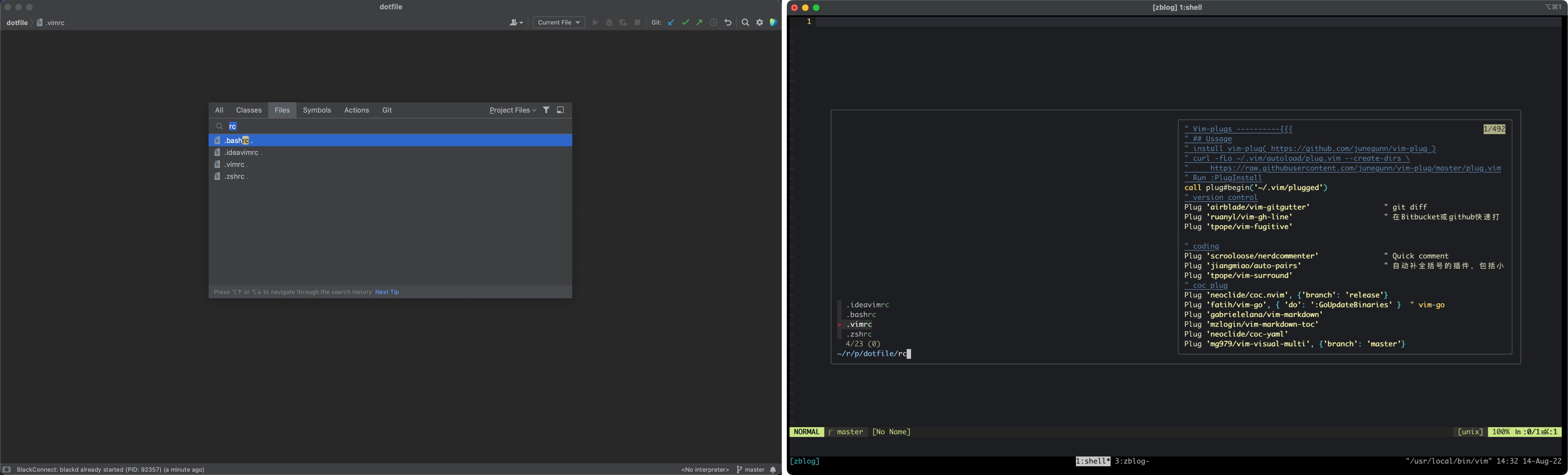
Task: Click master branch widget in status bar
Action: [750, 469]
